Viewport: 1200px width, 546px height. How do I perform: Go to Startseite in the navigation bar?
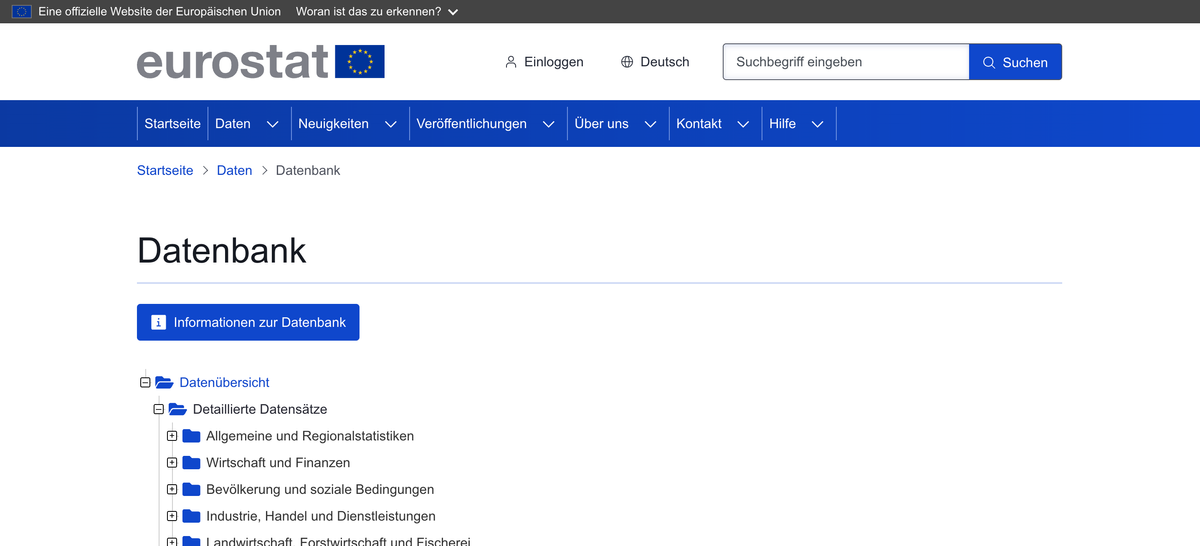coord(172,124)
